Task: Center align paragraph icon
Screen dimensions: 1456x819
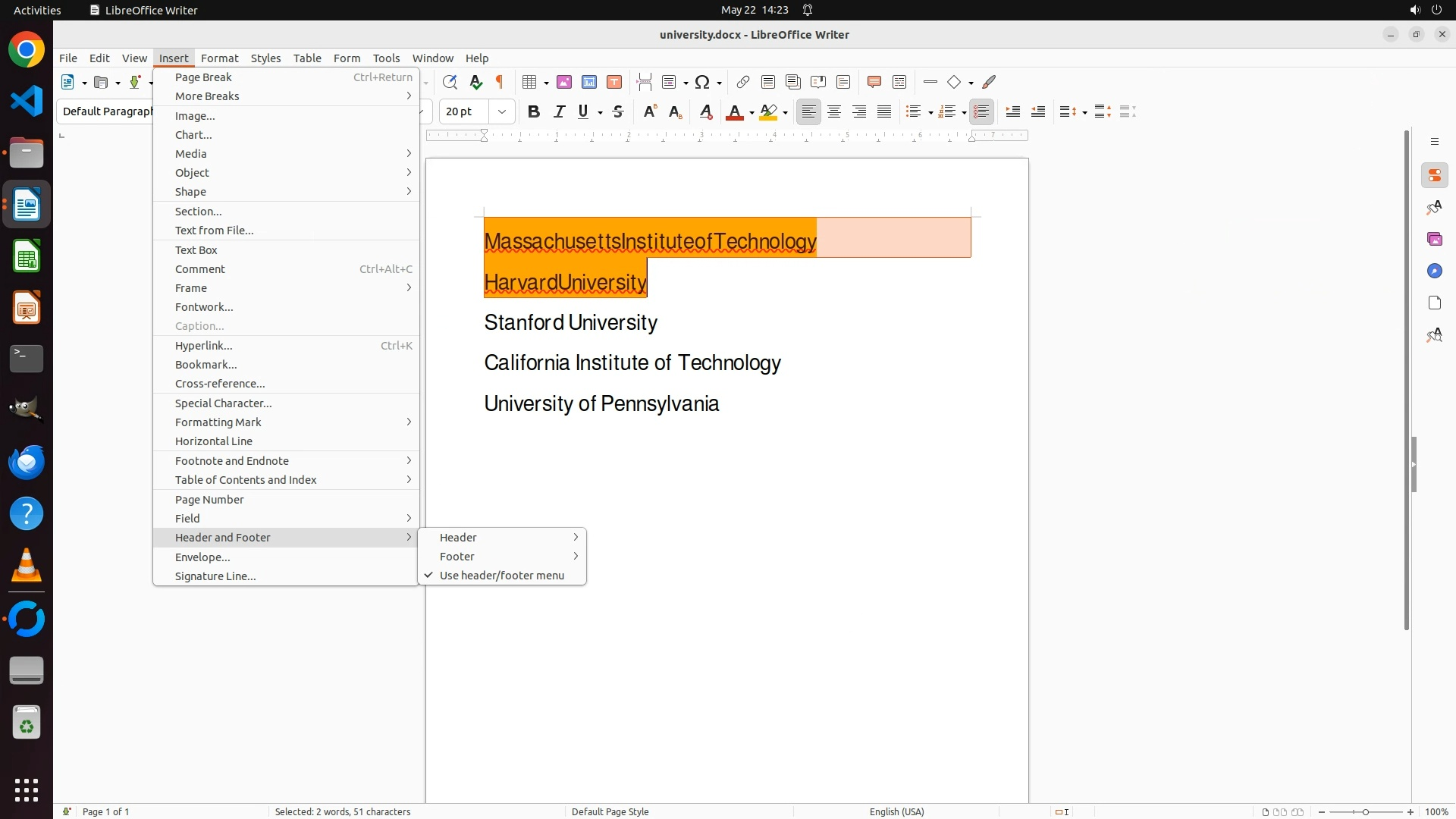Action: click(x=834, y=112)
